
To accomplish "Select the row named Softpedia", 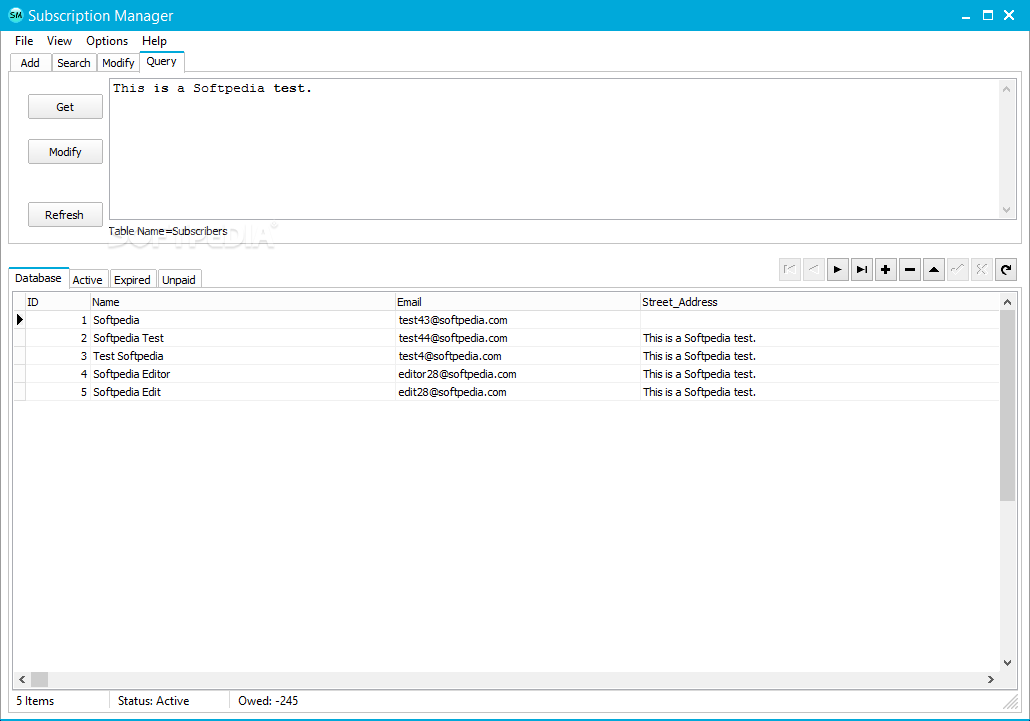I will [506, 320].
